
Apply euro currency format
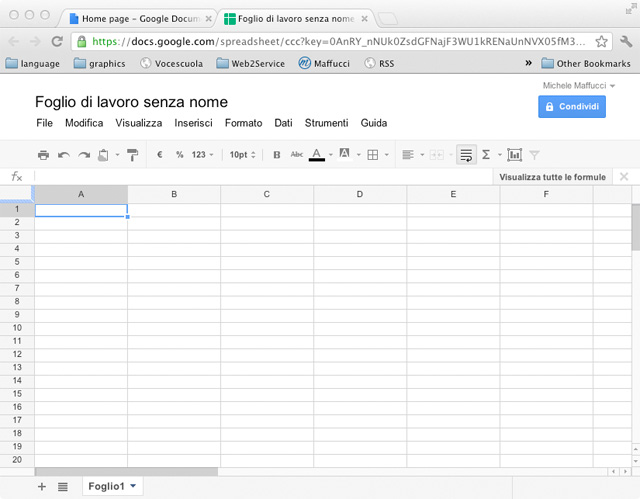160,155
